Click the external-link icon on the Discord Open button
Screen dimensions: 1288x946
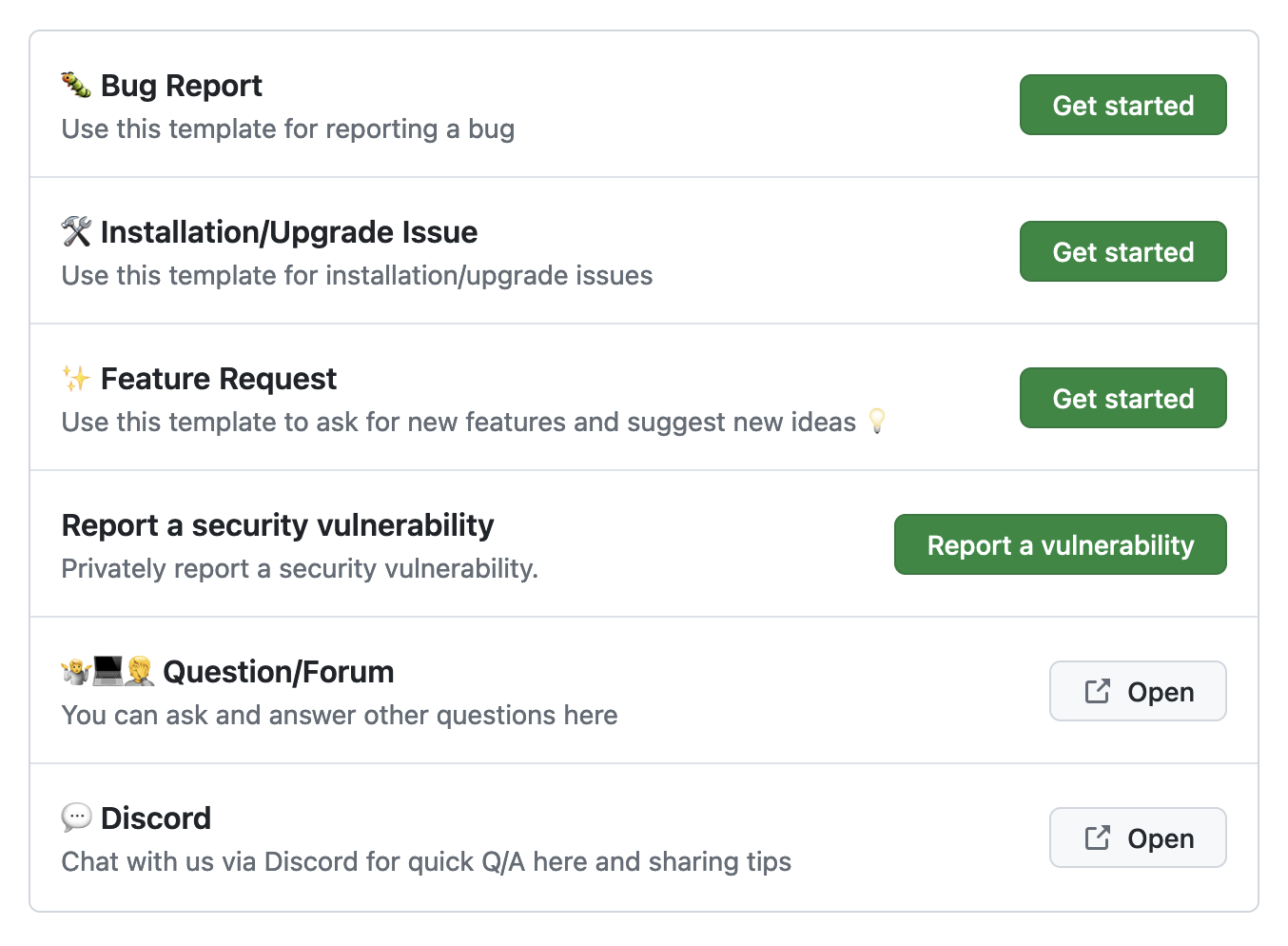coord(1096,838)
